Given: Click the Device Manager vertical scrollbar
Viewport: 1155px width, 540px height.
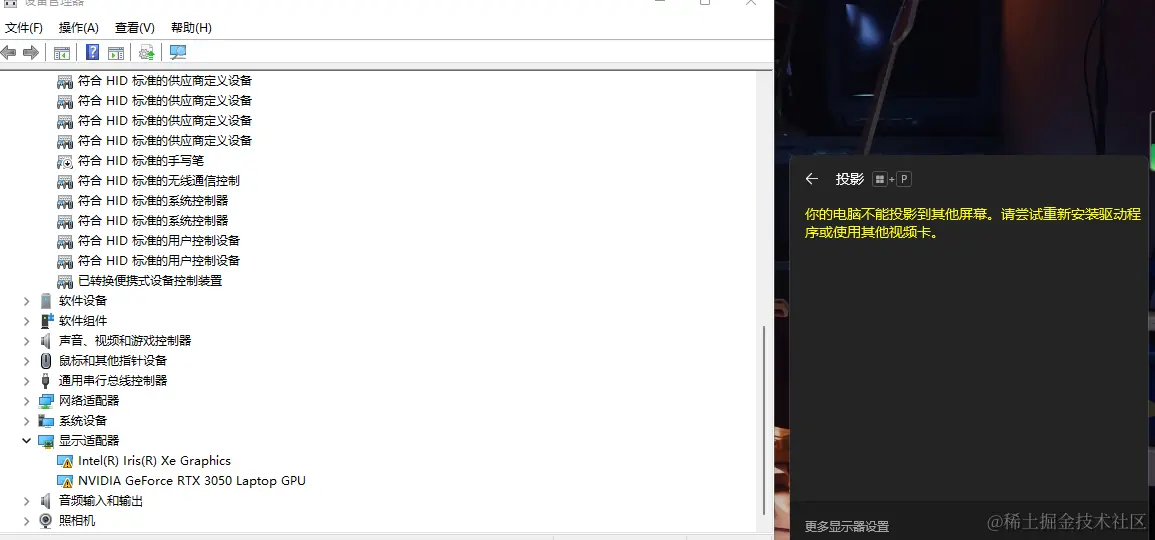Looking at the screenshot, I should pyautogui.click(x=765, y=420).
